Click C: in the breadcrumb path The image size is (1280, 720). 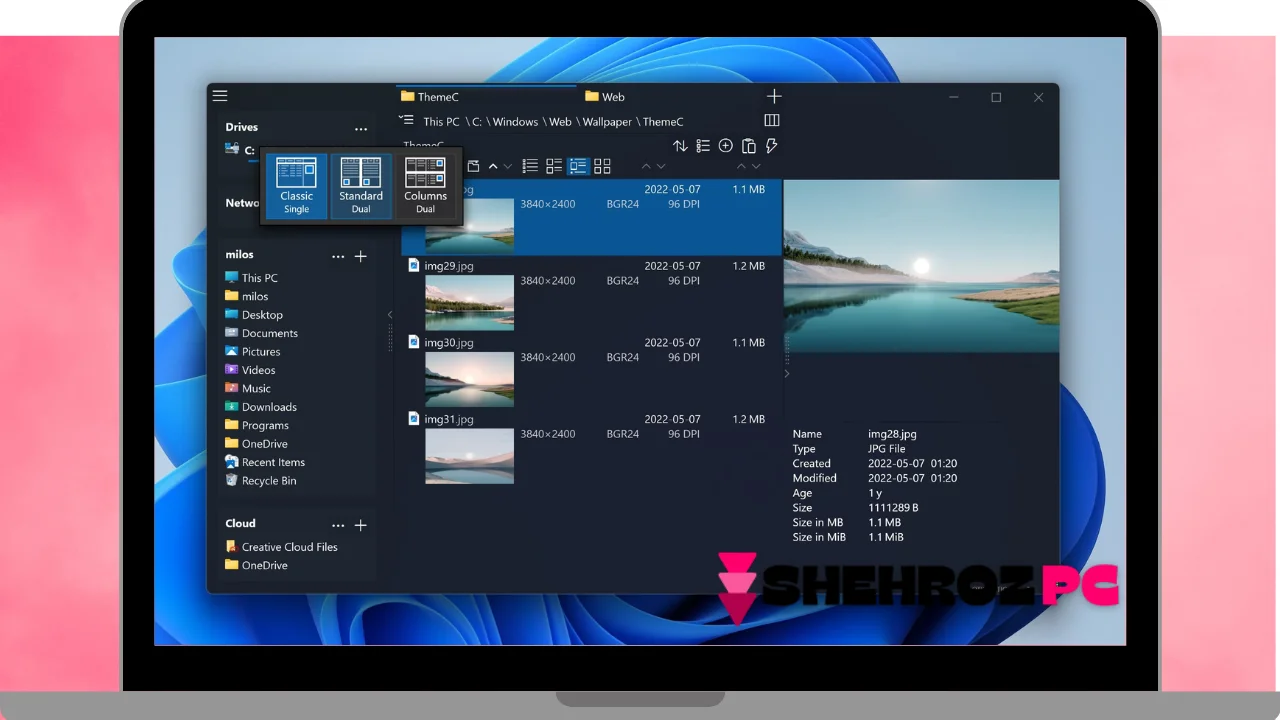(477, 122)
